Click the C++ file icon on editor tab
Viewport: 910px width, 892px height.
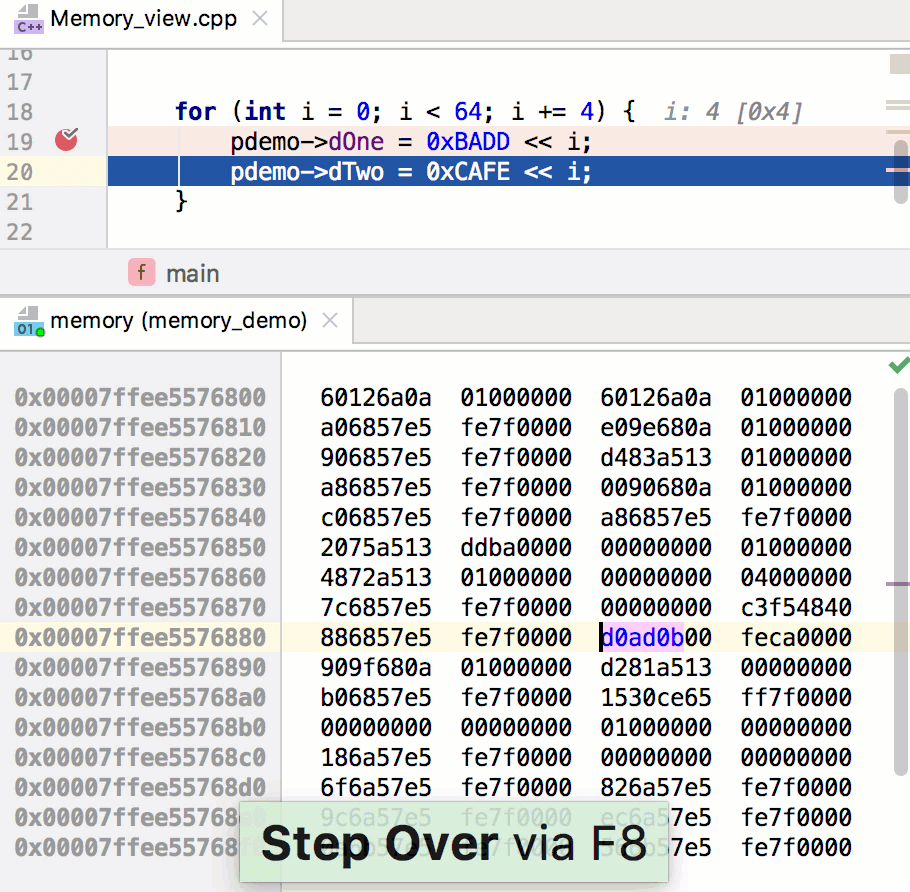(x=28, y=19)
